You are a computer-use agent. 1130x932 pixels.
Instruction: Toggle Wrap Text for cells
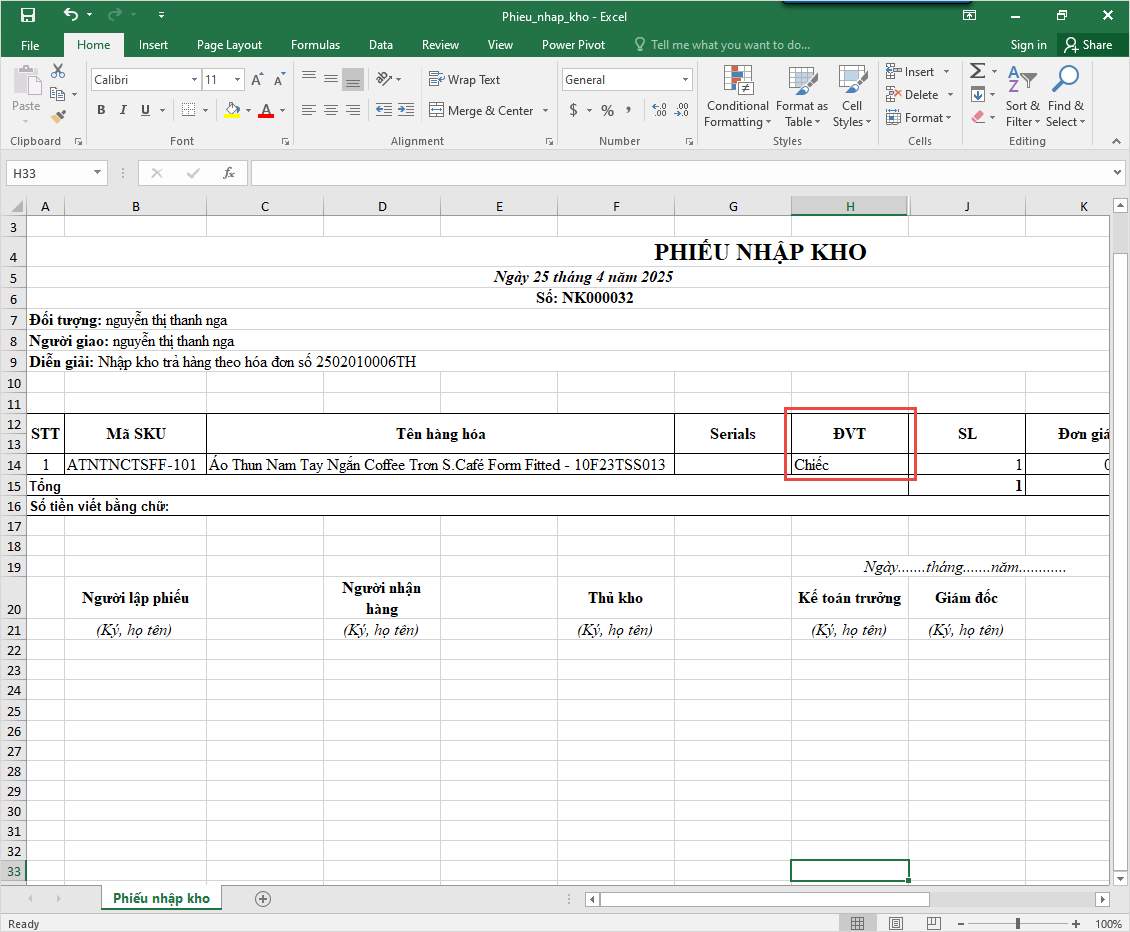[x=464, y=79]
